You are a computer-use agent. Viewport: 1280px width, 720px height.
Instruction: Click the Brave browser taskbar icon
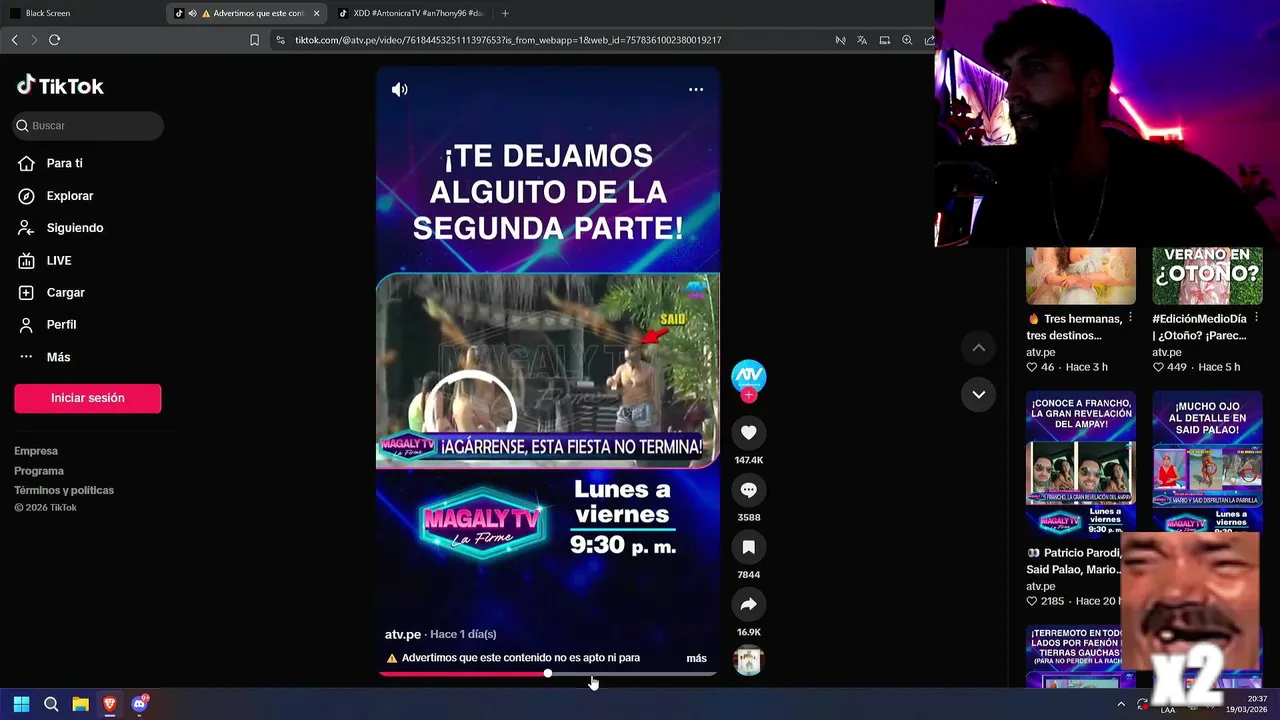point(110,704)
